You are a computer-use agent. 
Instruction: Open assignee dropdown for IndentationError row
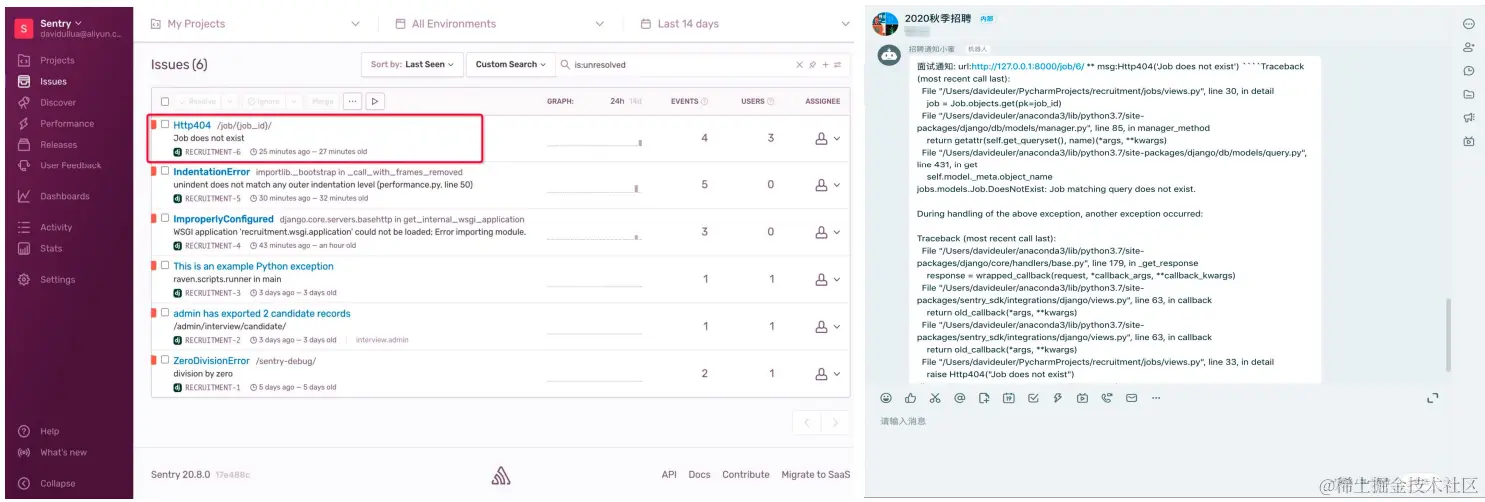[827, 185]
